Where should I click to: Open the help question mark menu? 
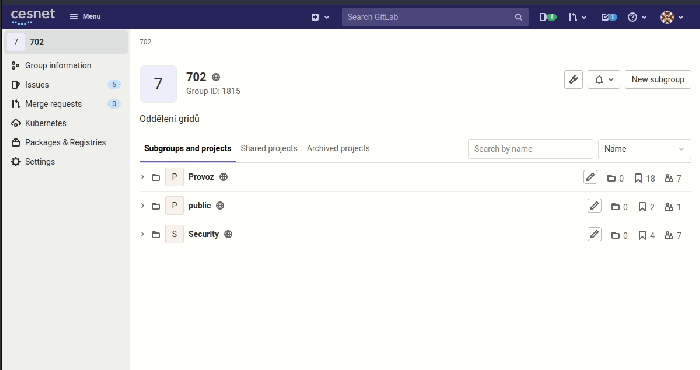click(x=637, y=17)
